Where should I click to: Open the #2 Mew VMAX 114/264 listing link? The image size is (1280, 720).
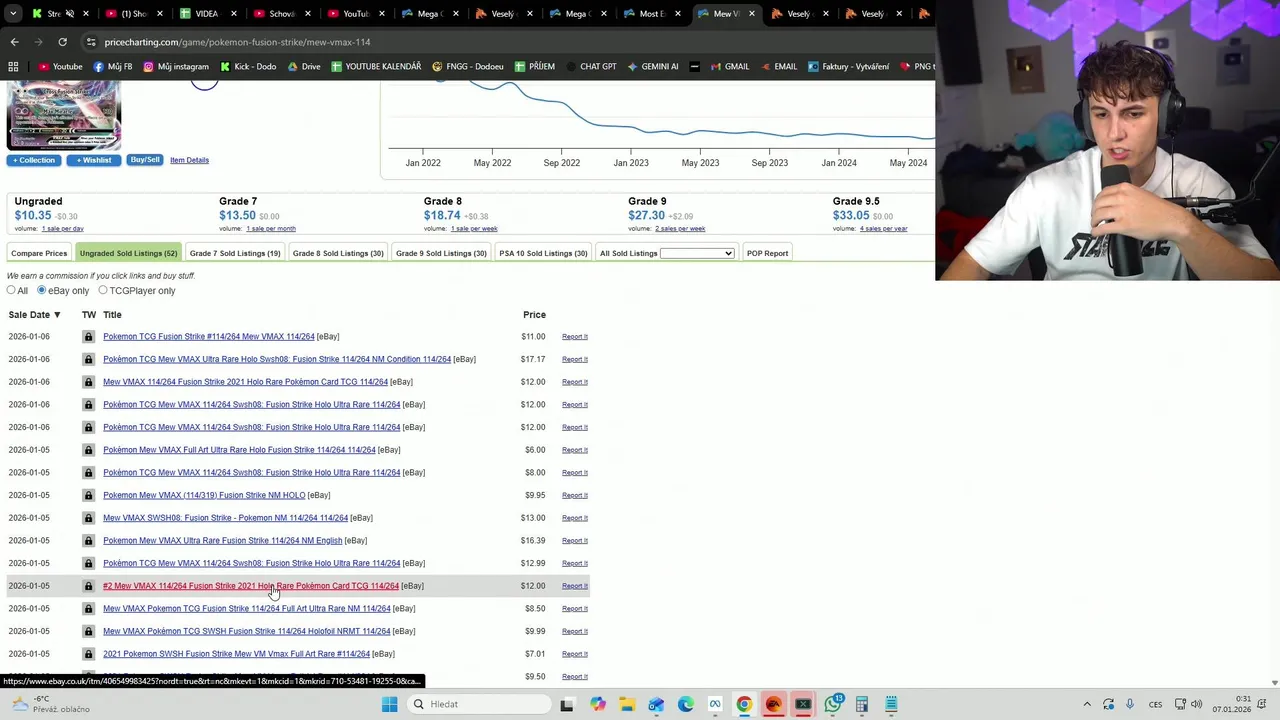pos(251,586)
